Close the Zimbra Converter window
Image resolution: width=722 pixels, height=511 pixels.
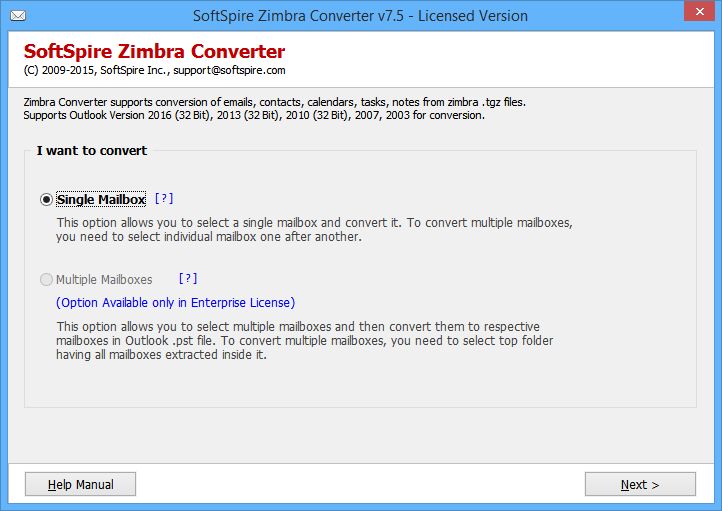[699, 12]
